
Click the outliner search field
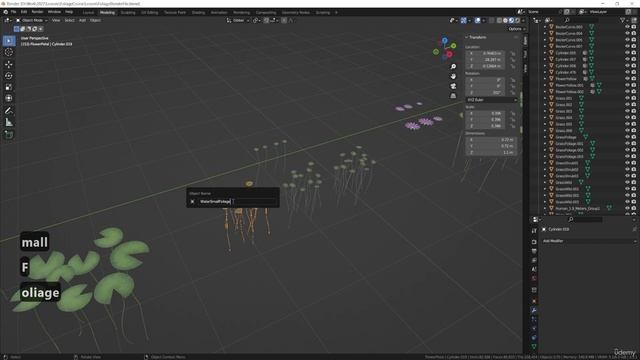point(582,20)
